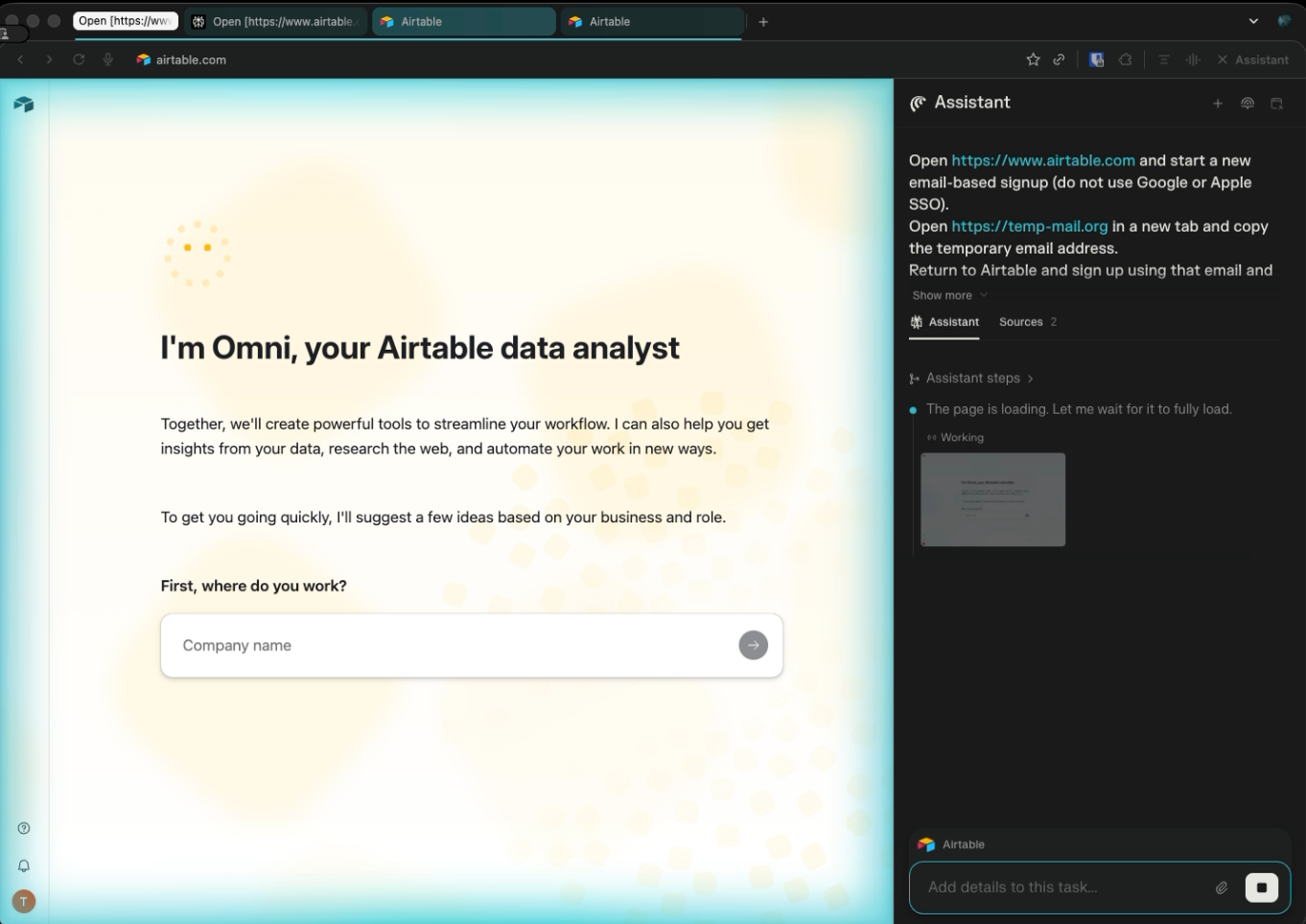Open the blue shield password extension icon
The height and width of the screenshot is (924, 1306).
click(1096, 59)
